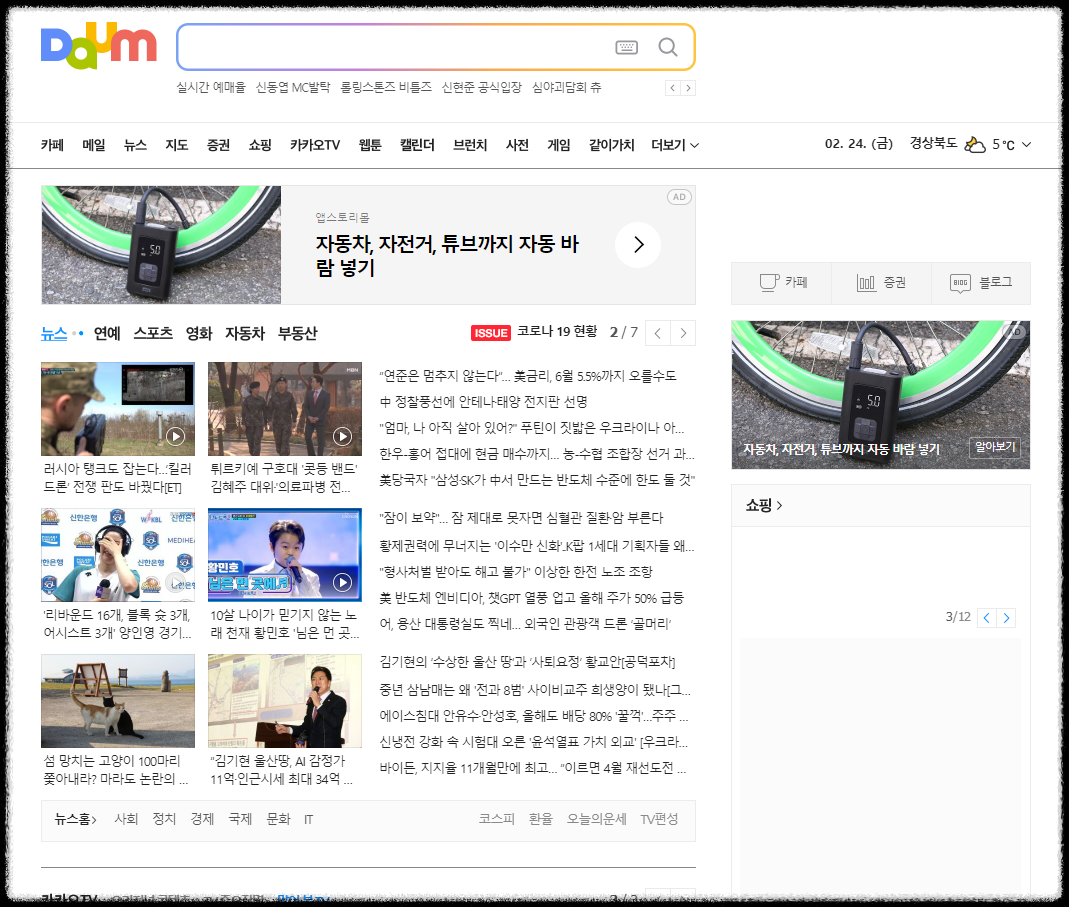Select the 영화 news tab

(x=199, y=333)
